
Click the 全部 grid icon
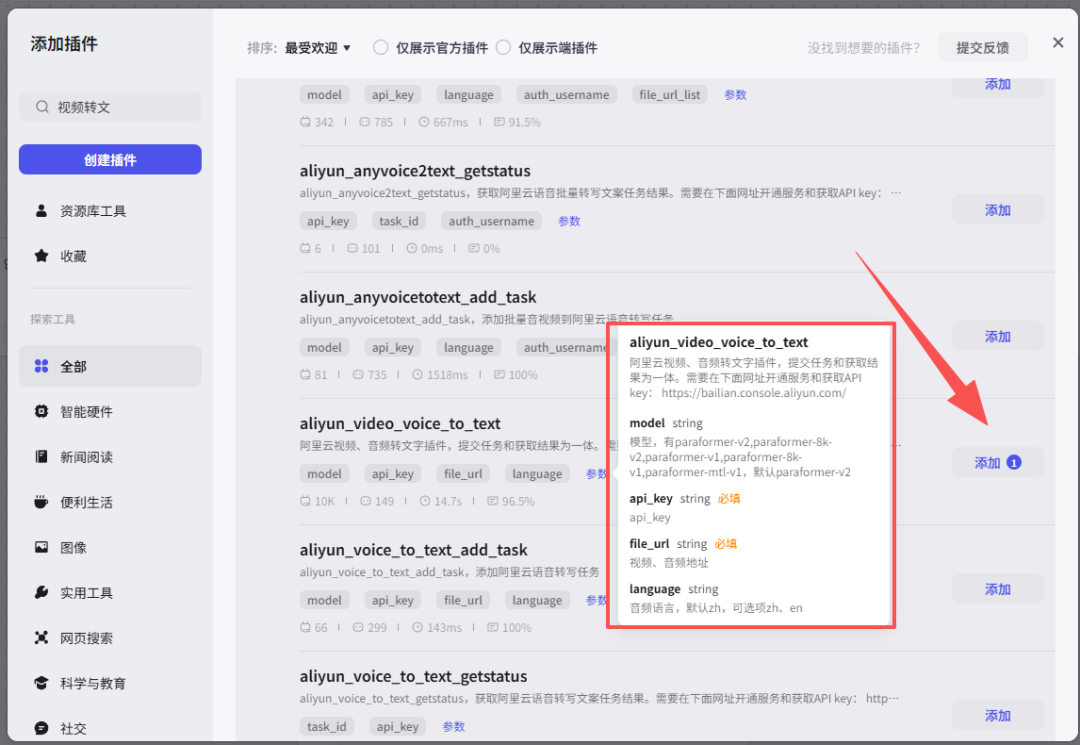pyautogui.click(x=41, y=366)
